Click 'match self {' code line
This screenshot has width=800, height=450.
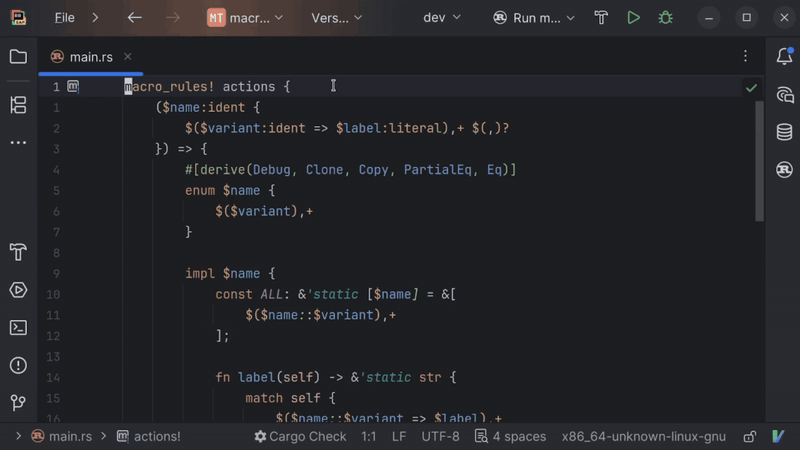pyautogui.click(x=290, y=398)
